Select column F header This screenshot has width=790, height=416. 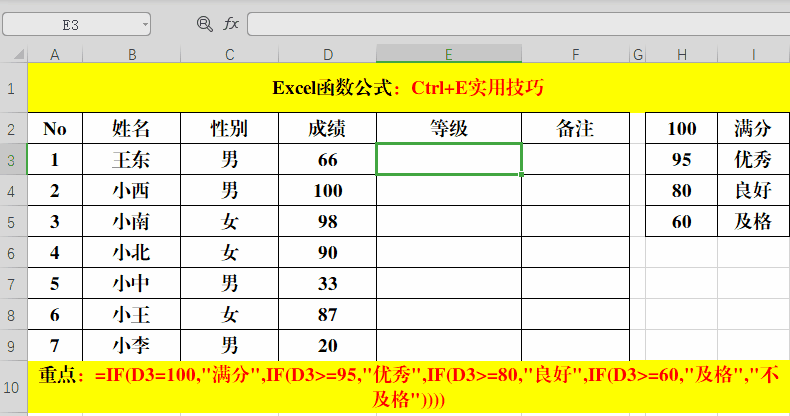click(x=575, y=54)
